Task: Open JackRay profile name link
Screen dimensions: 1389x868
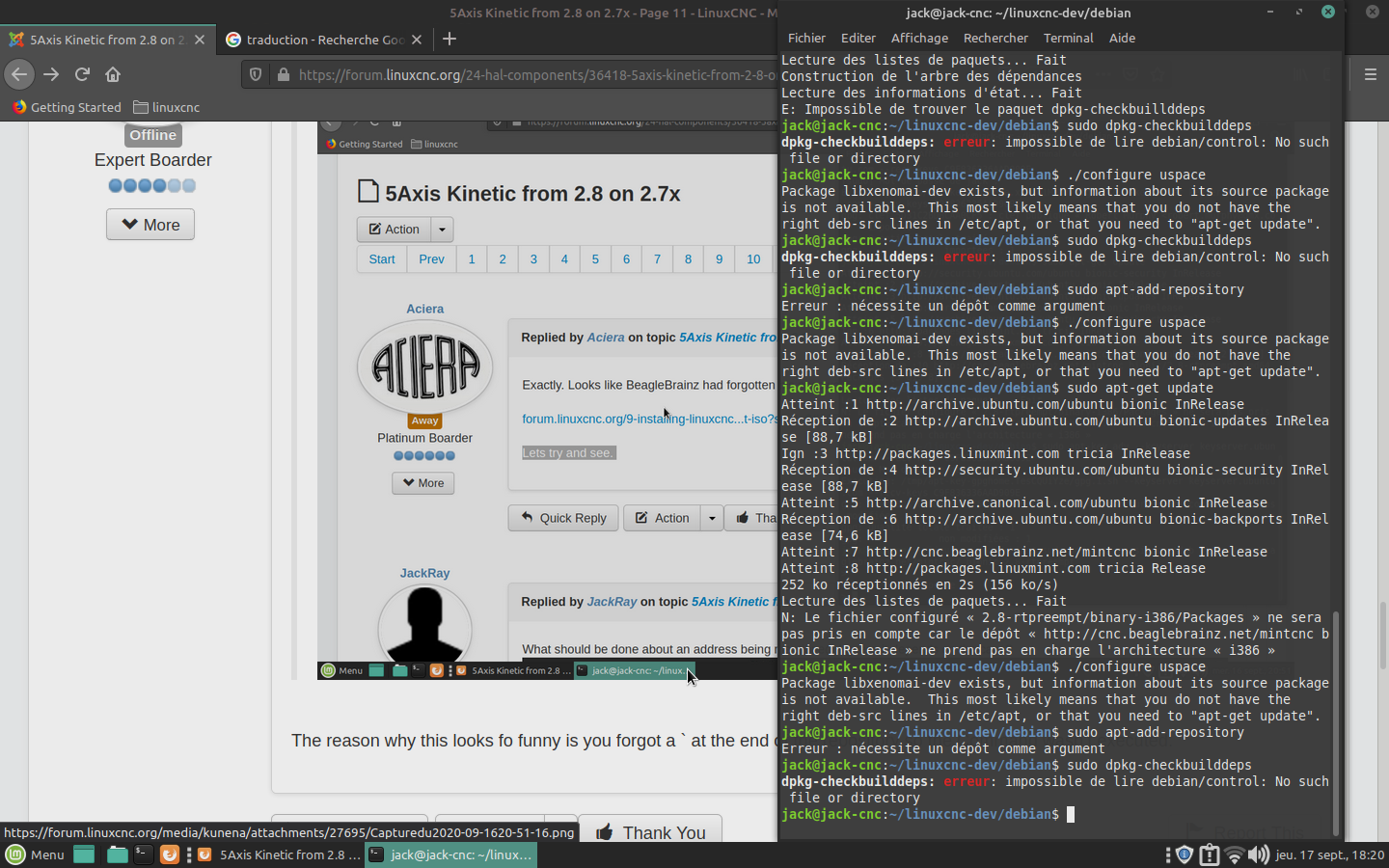Action: [x=424, y=573]
